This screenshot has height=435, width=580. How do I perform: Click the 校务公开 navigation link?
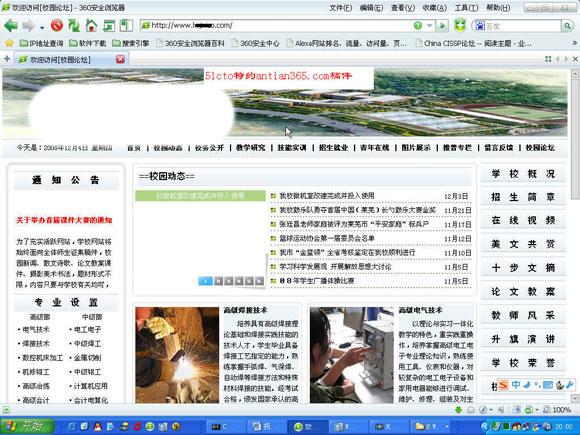click(209, 148)
